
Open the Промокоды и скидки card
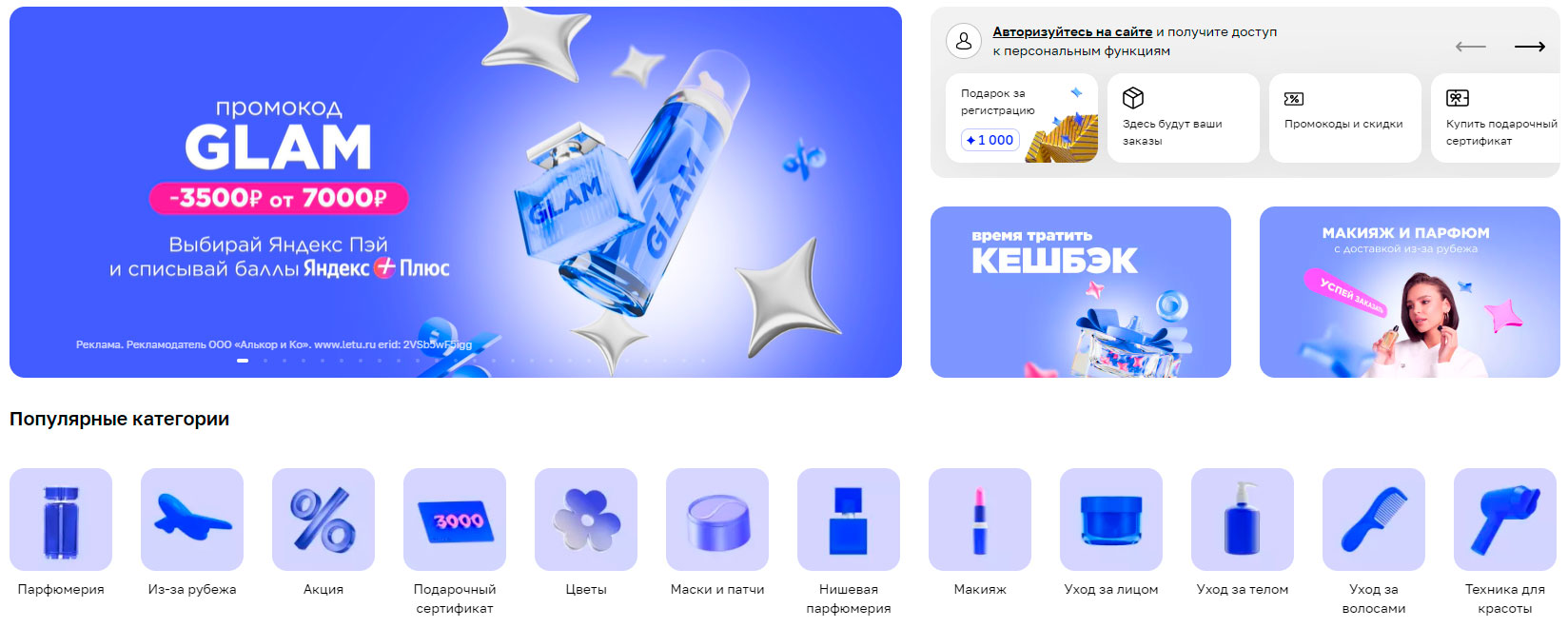click(1345, 118)
